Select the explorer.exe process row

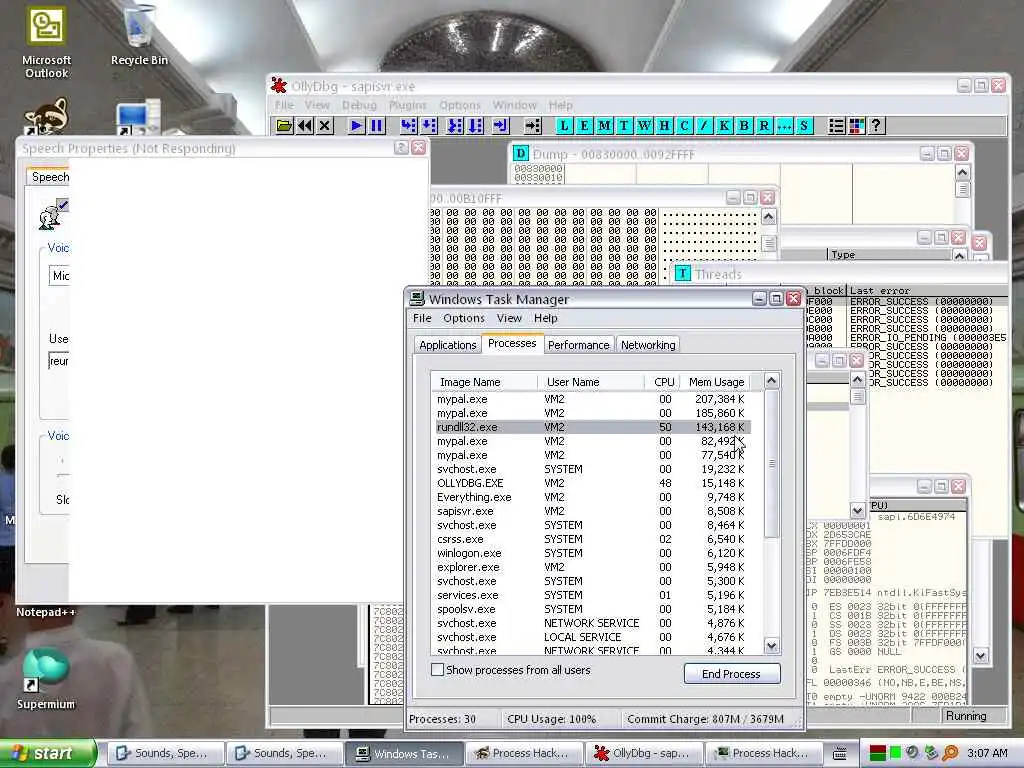click(x=593, y=567)
